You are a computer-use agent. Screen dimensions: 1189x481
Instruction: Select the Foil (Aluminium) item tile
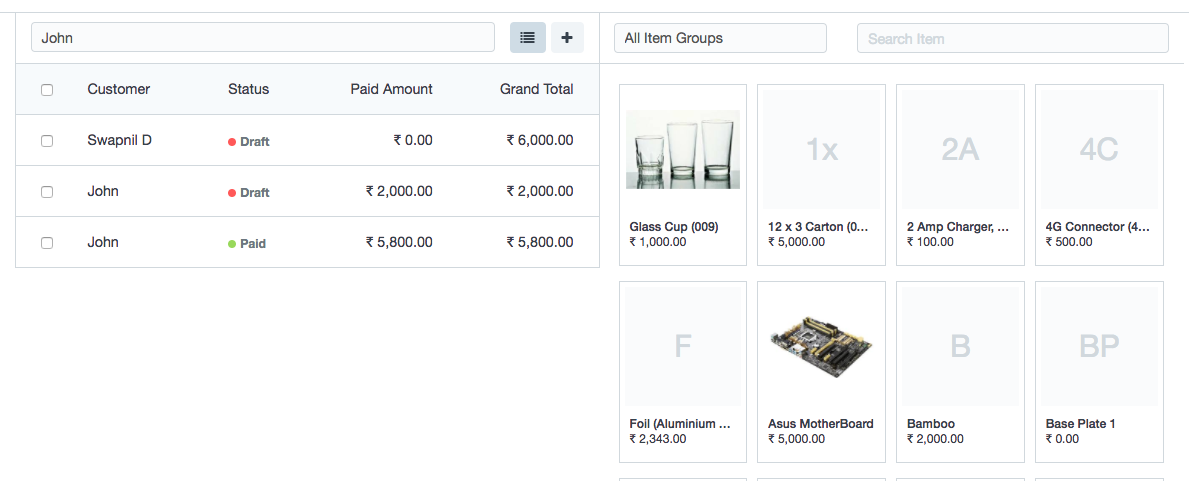click(x=683, y=372)
